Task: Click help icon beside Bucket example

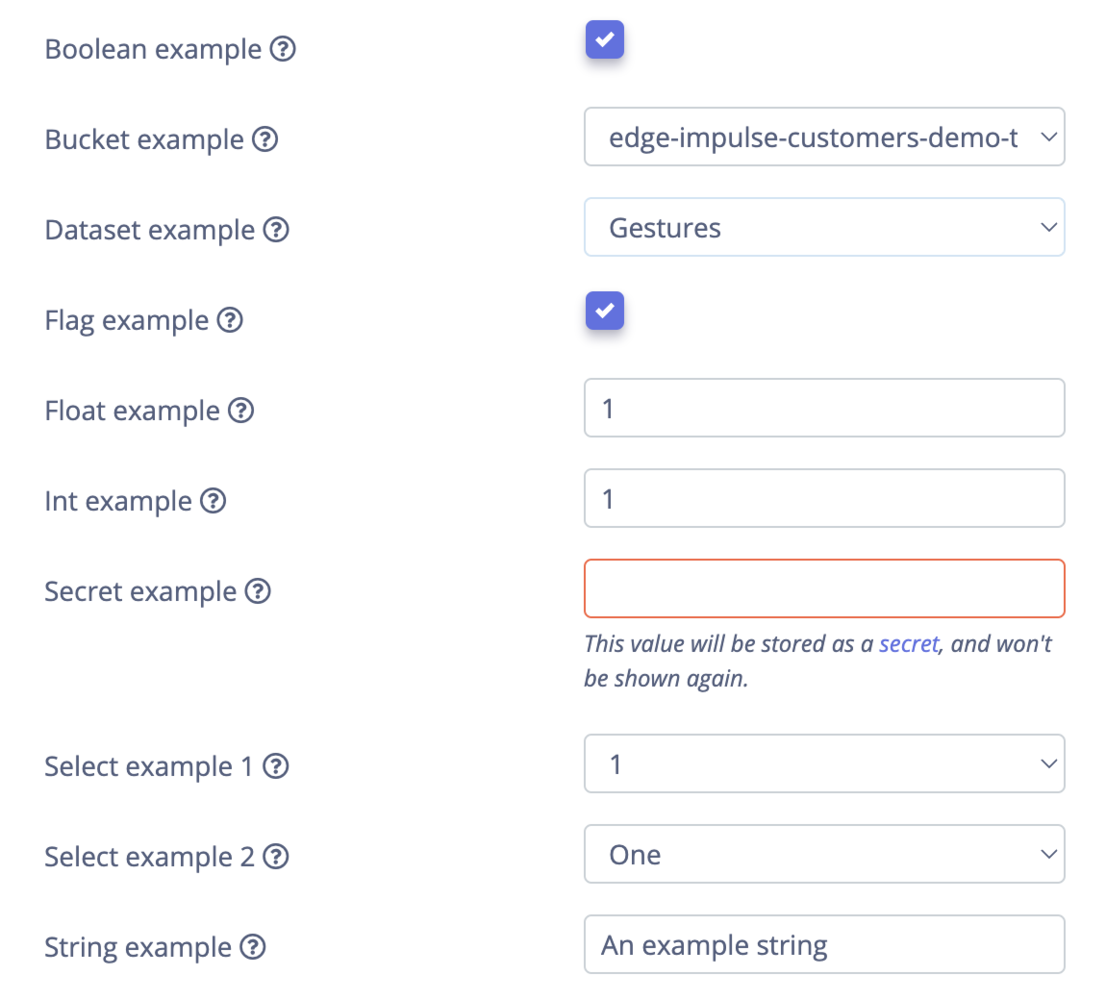Action: [265, 140]
